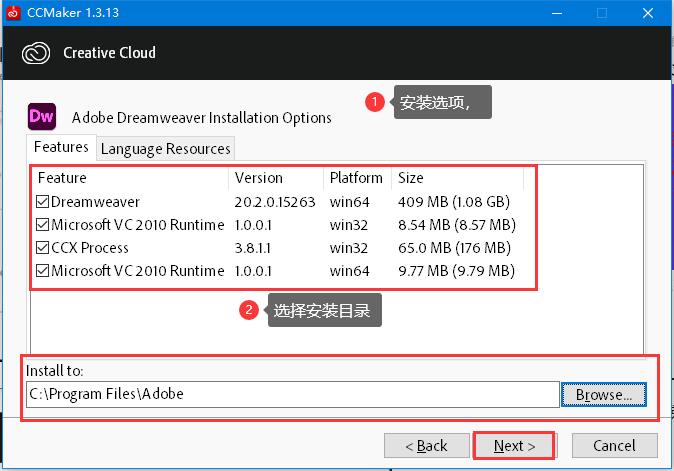
Task: Click the Dreamweaver Dw icon
Action: click(42, 116)
